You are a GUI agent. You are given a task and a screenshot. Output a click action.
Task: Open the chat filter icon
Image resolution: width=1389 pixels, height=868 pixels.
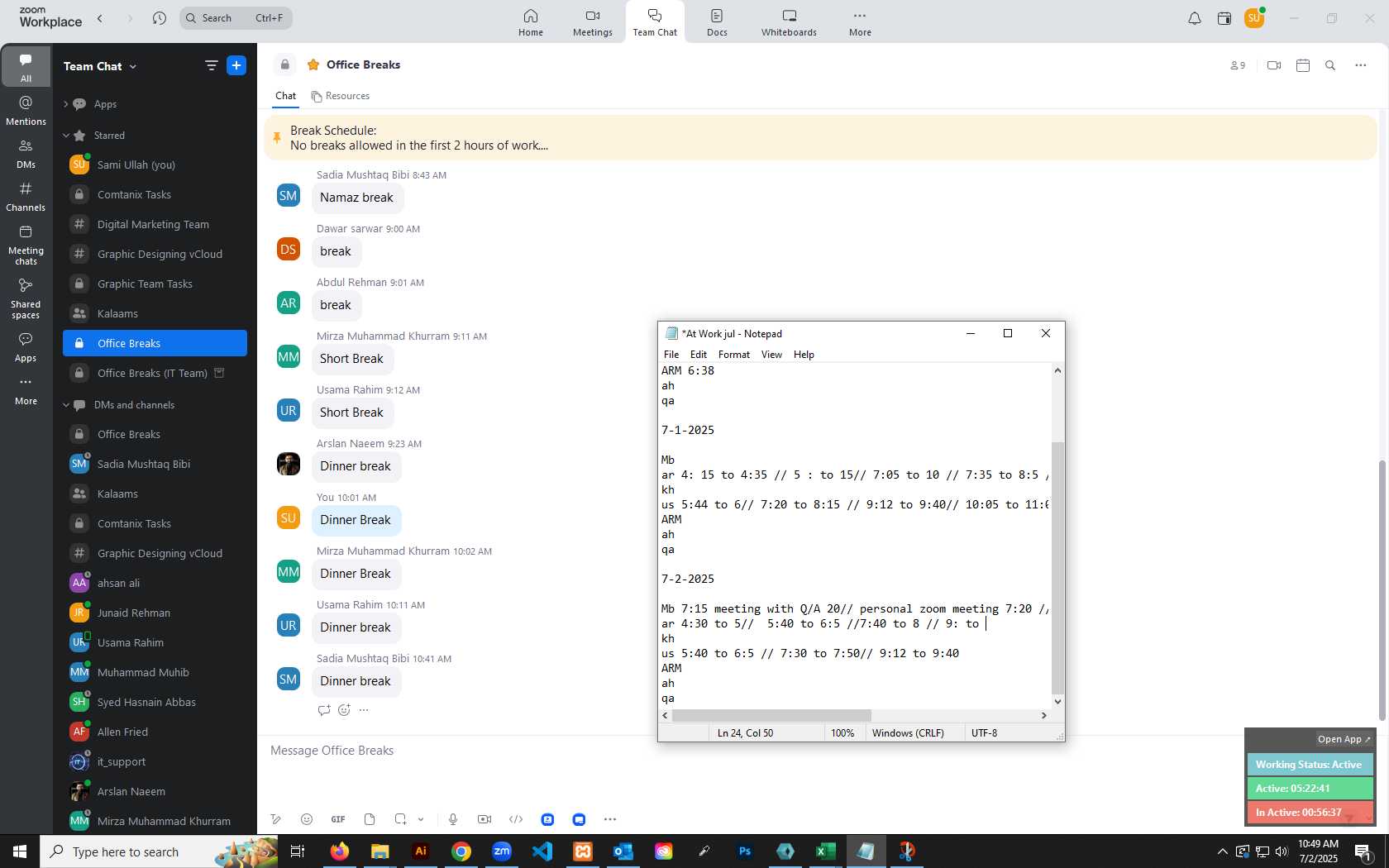pyautogui.click(x=212, y=65)
